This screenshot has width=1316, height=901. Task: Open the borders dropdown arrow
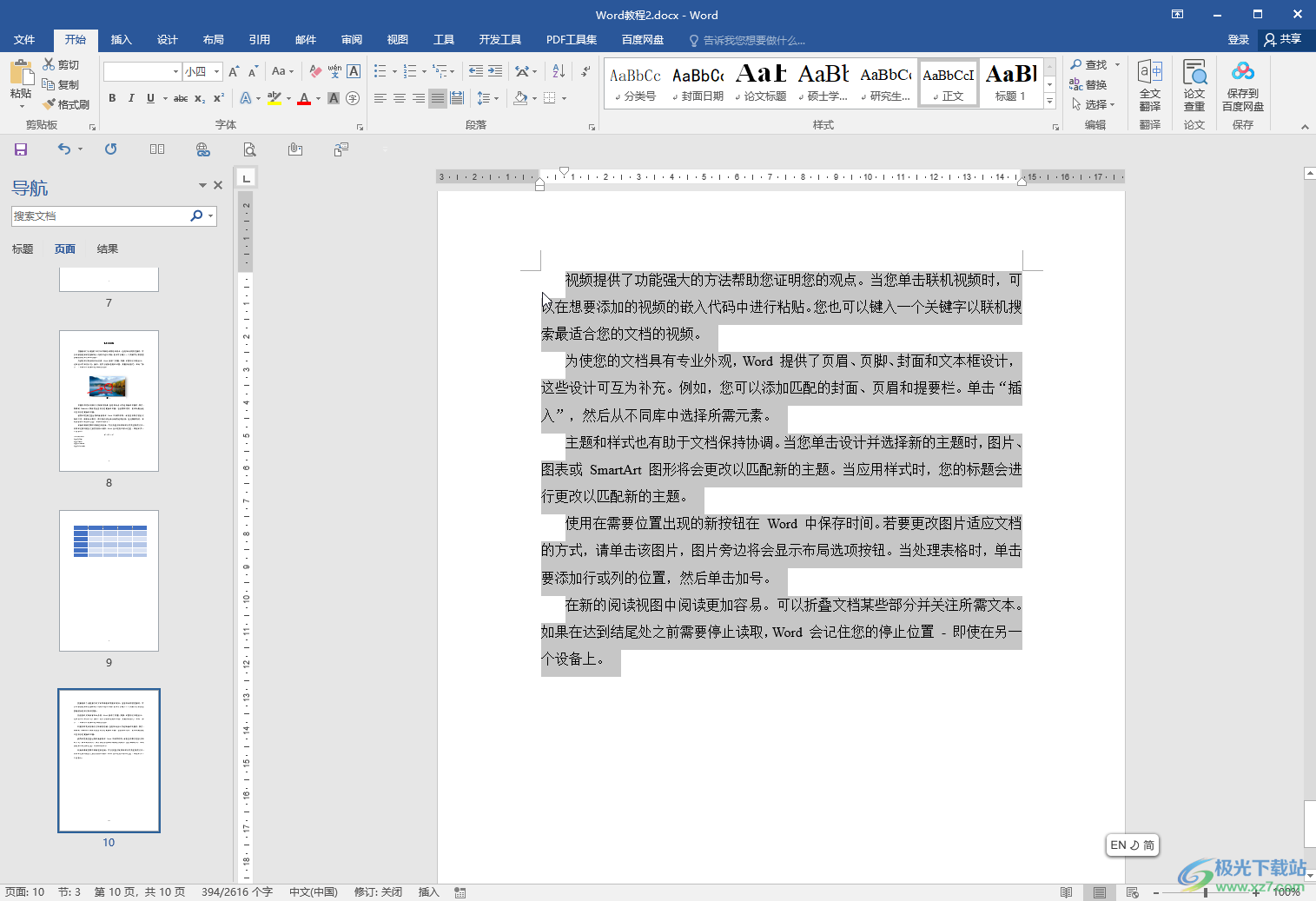click(564, 98)
